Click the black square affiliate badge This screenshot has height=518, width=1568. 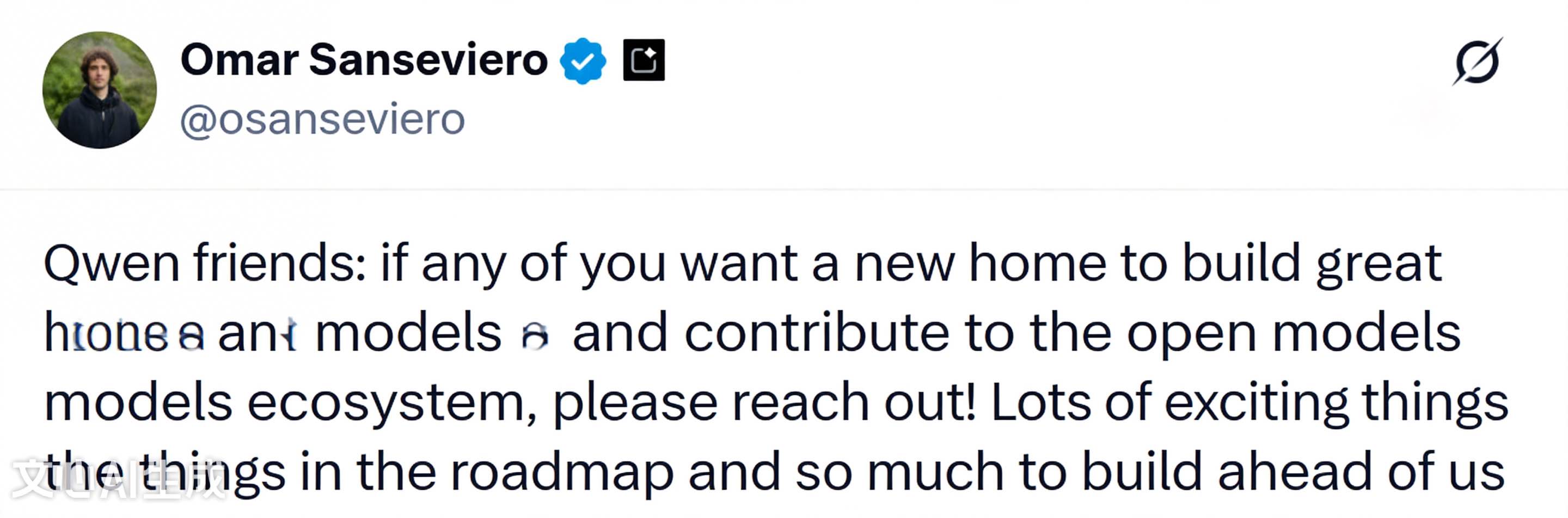coord(644,60)
